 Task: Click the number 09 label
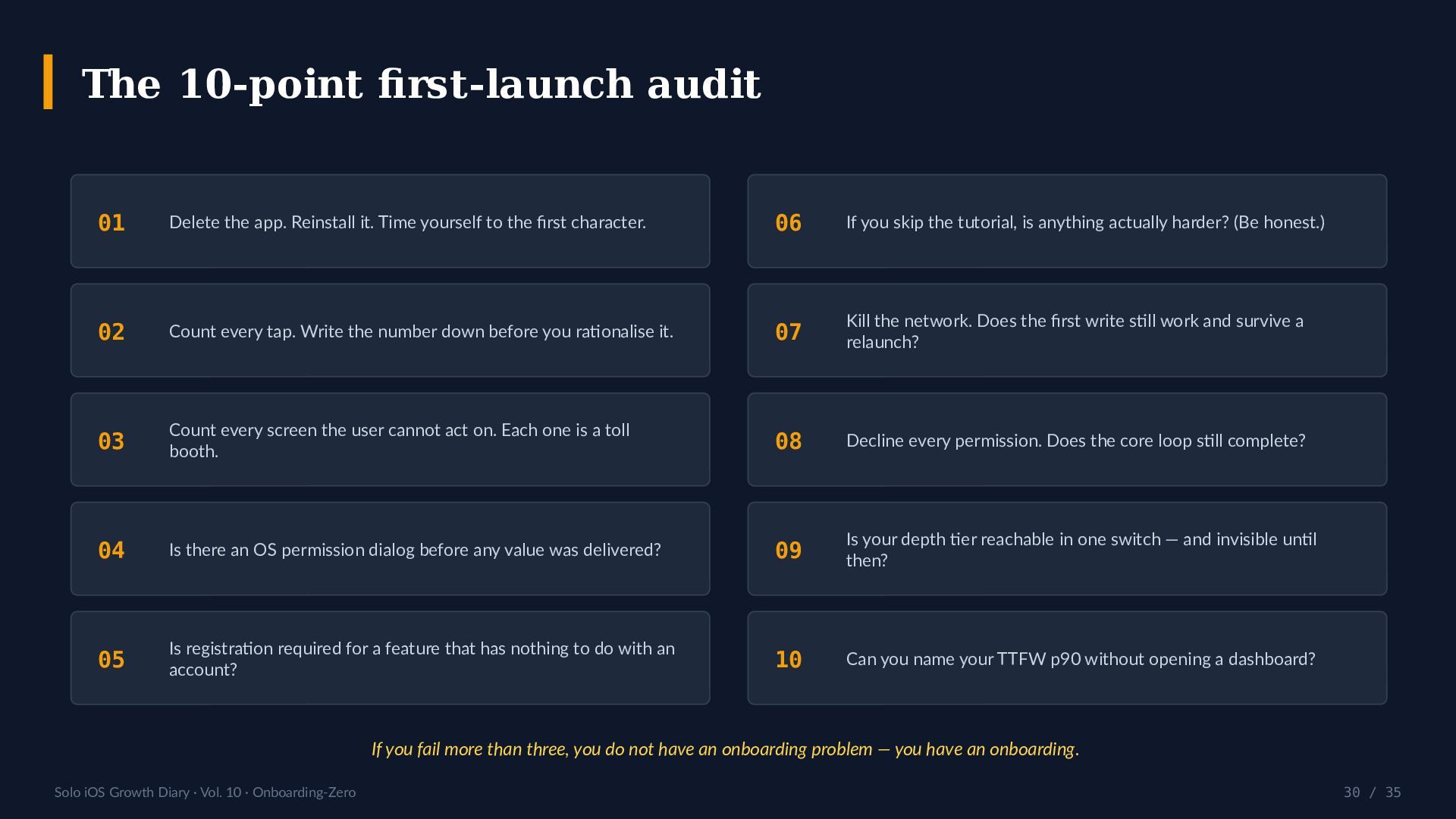coord(789,550)
